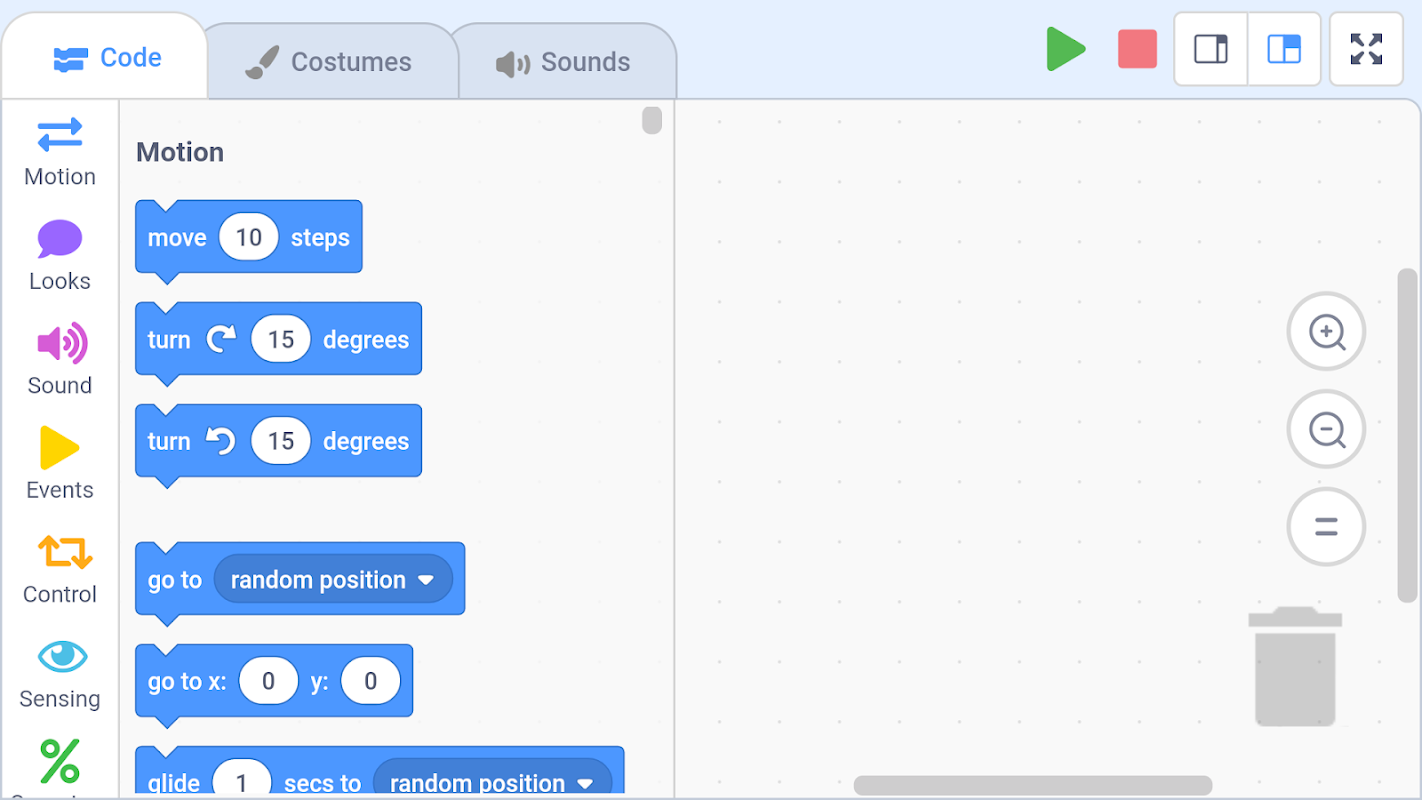This screenshot has height=800, width=1422.
Task: Click the block palette scrollbar handle
Action: [652, 121]
